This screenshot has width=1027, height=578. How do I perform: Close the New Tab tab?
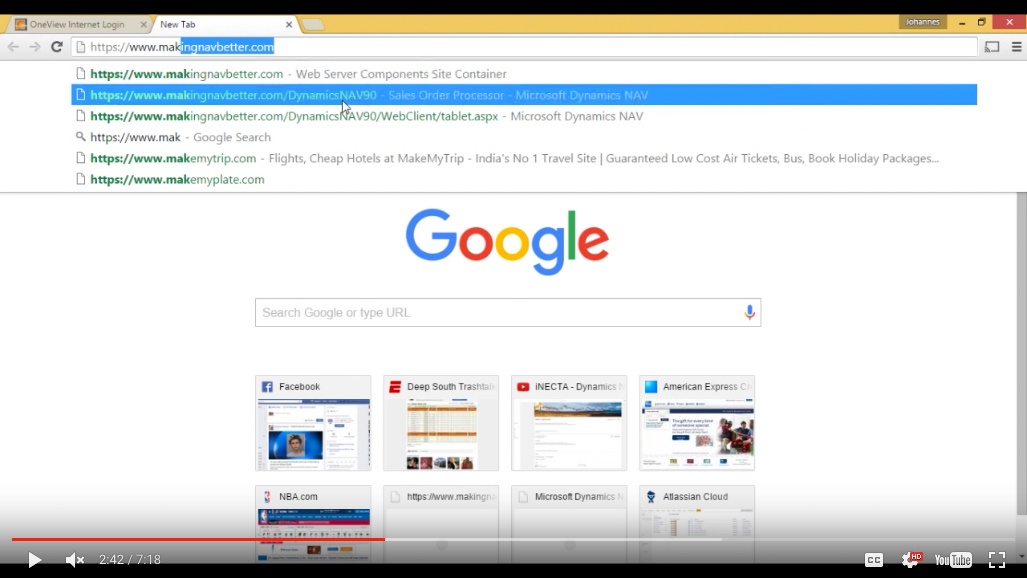289,24
